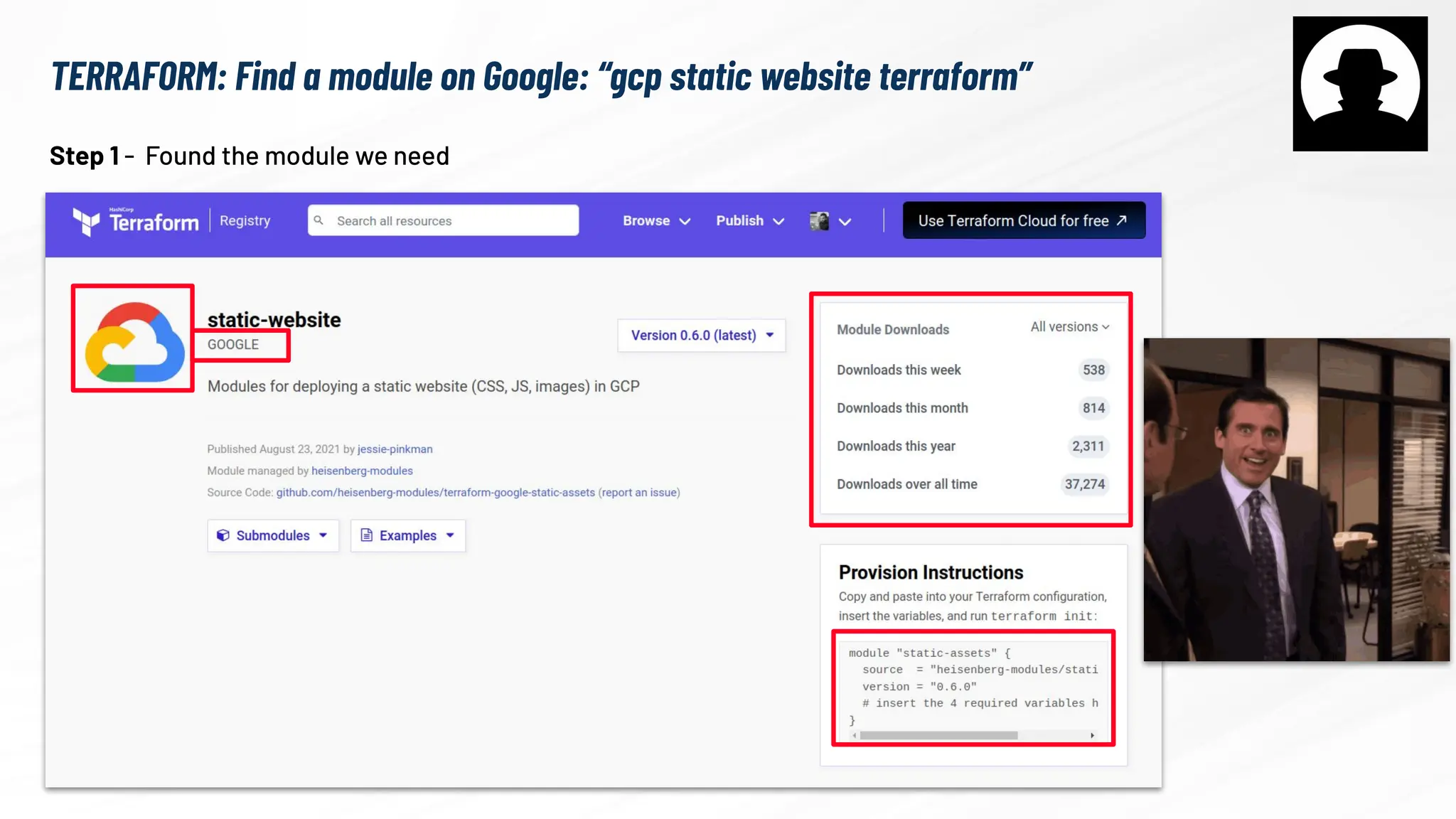Open the Browse menu
The width and height of the screenshot is (1456, 819).
coord(656,221)
